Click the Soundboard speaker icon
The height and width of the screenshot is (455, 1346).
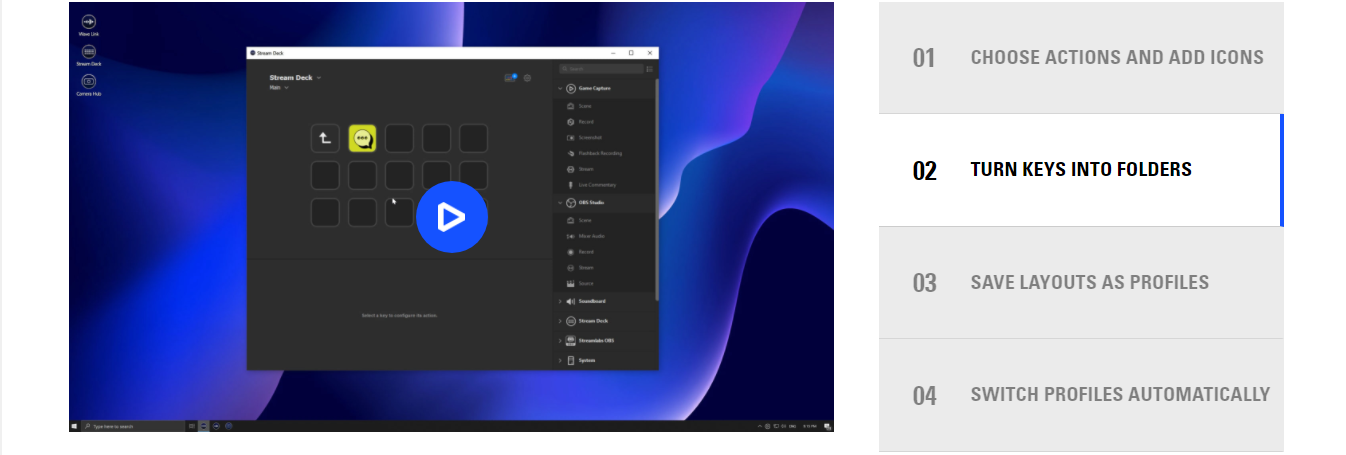pos(570,301)
